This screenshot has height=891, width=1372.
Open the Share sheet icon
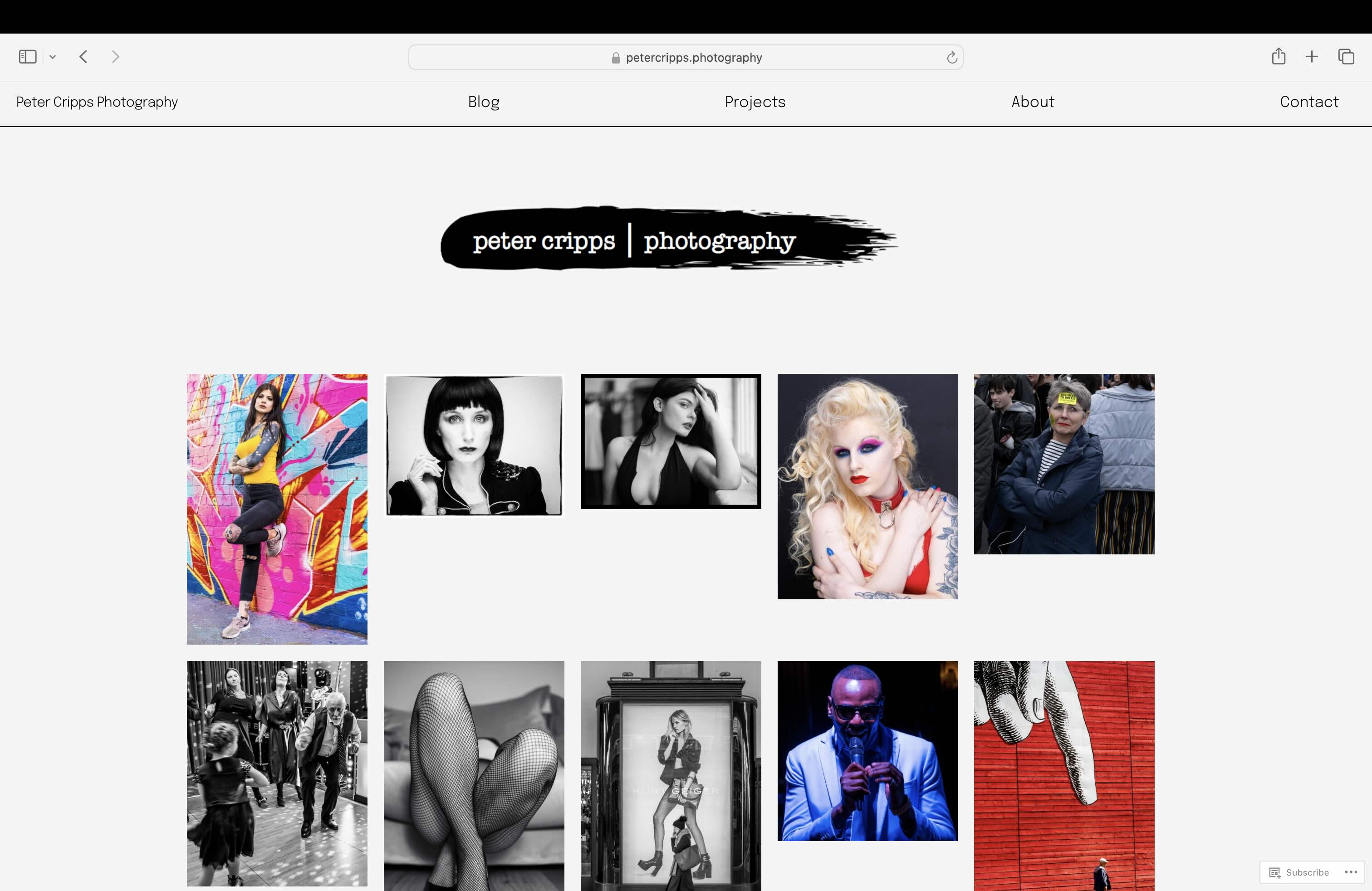tap(1278, 56)
